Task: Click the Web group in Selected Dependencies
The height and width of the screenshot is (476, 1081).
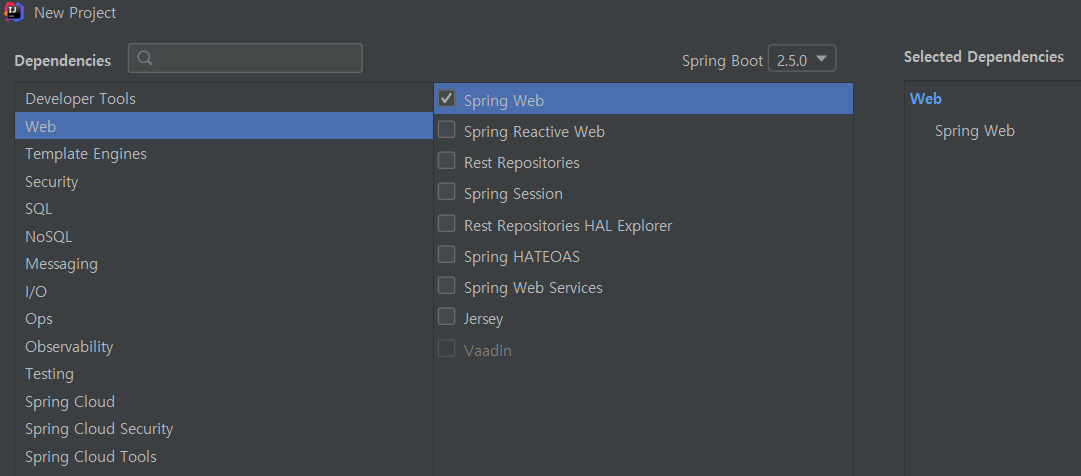Action: coord(926,99)
